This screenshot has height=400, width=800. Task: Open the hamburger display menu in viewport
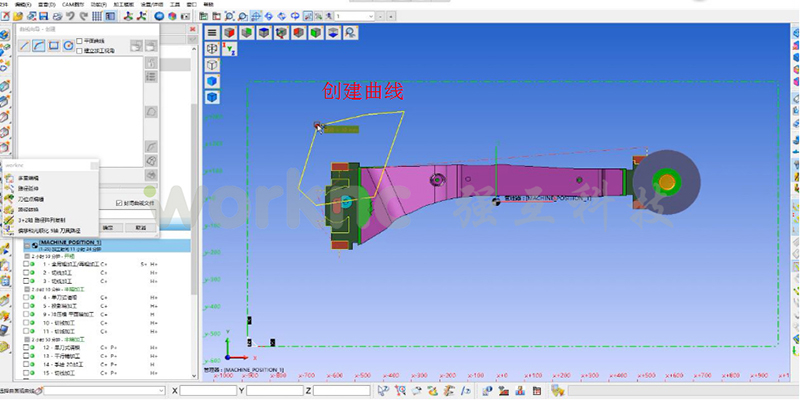pos(212,32)
